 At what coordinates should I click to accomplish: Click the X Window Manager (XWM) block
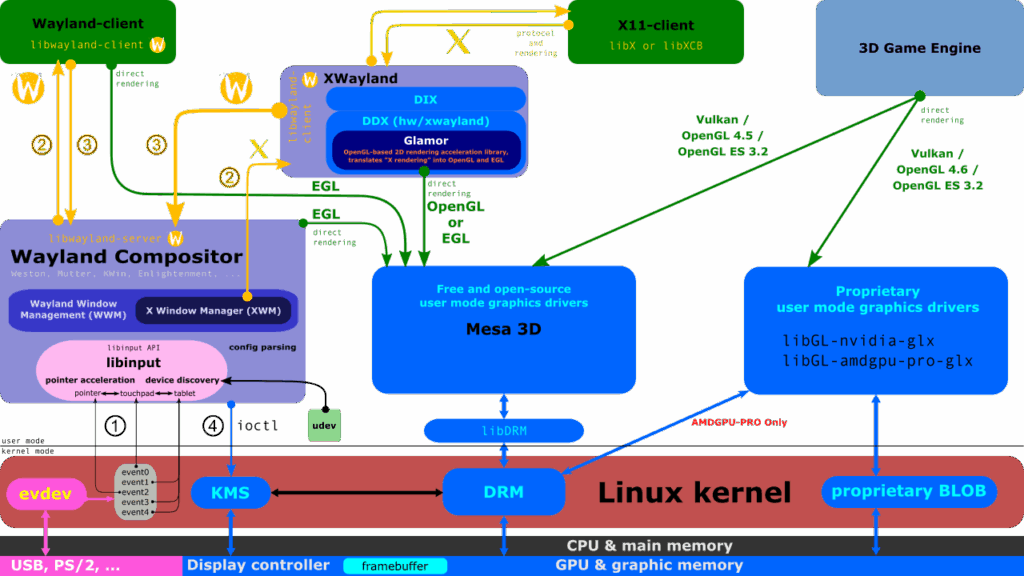(x=213, y=311)
